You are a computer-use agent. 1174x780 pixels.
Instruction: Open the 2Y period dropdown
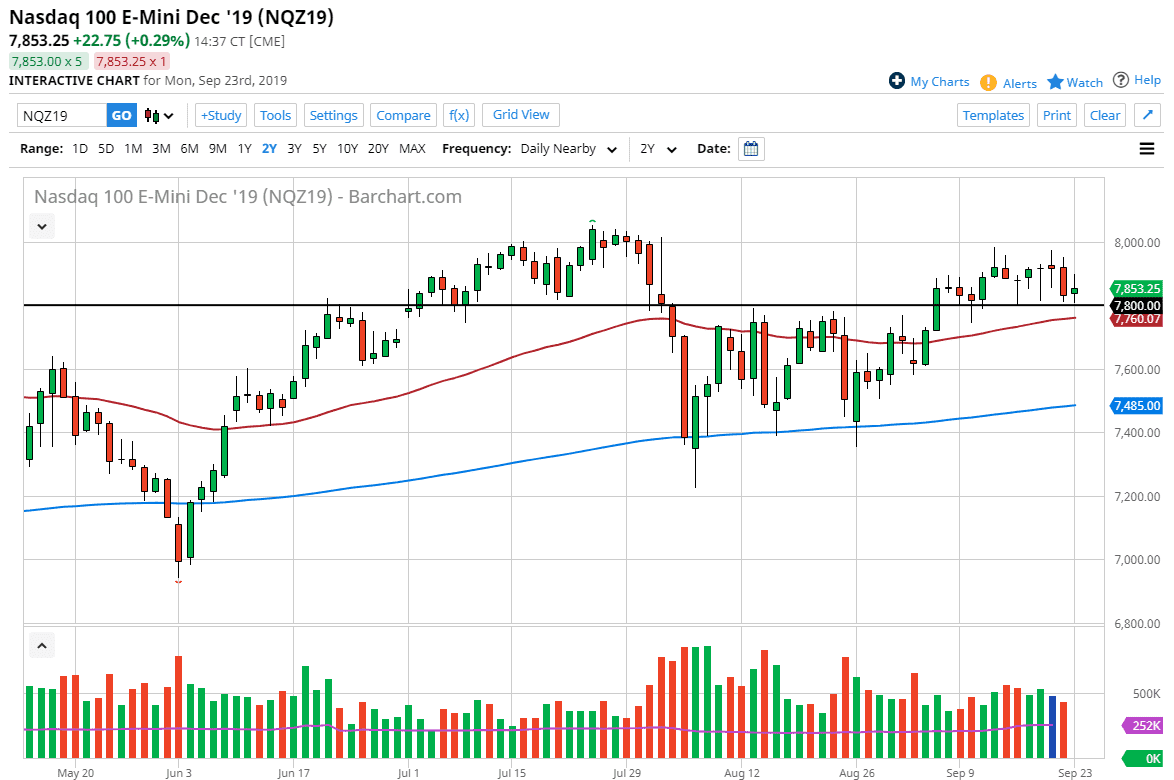tap(659, 149)
